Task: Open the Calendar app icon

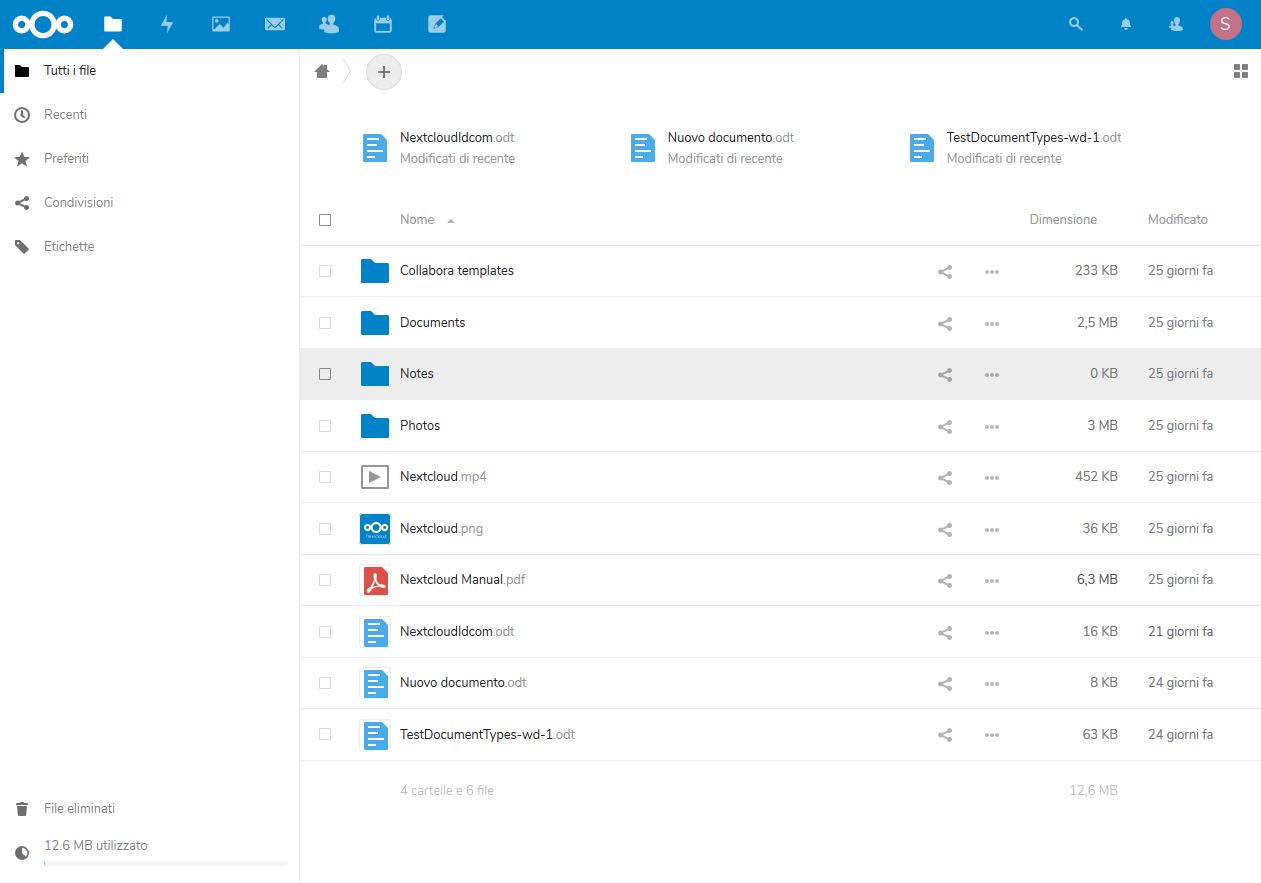Action: [x=382, y=24]
